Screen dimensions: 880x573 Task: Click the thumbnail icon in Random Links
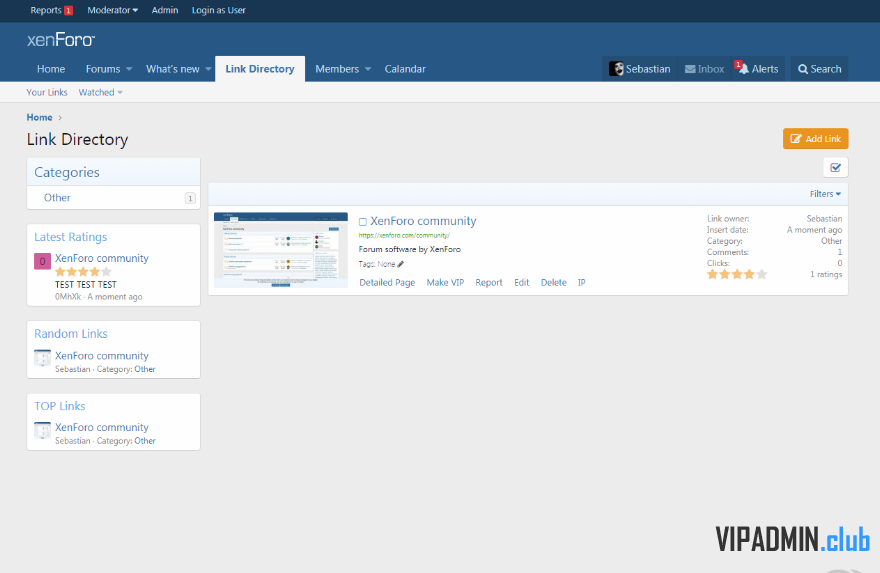[42, 358]
